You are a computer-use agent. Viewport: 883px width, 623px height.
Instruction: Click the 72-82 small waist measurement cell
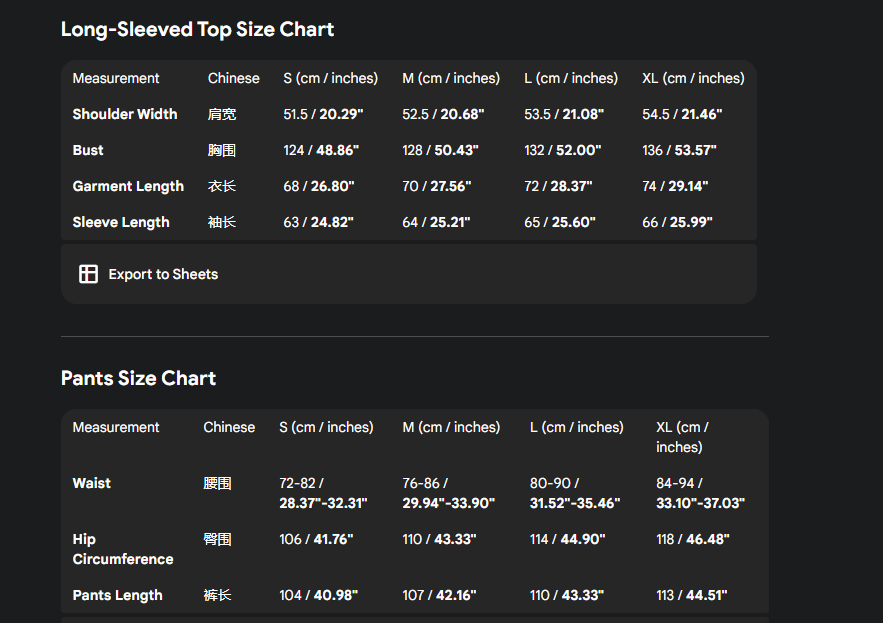coord(323,493)
